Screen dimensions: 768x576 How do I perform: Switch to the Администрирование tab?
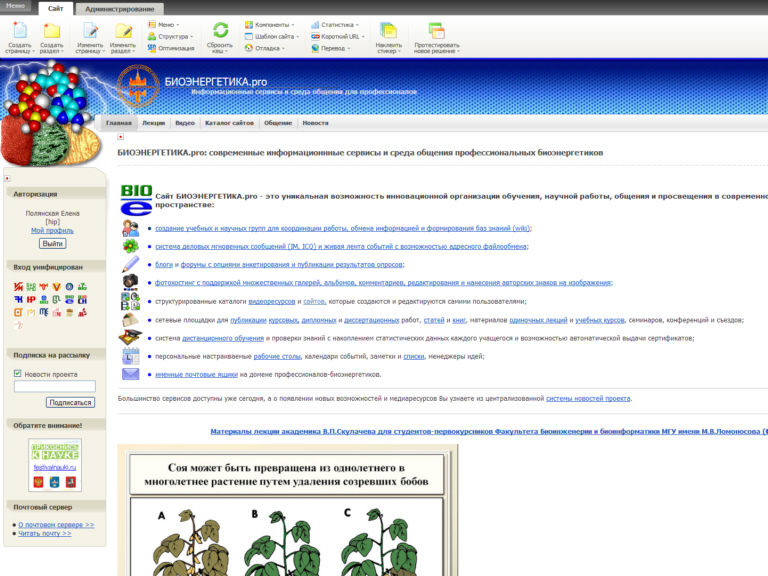[120, 9]
